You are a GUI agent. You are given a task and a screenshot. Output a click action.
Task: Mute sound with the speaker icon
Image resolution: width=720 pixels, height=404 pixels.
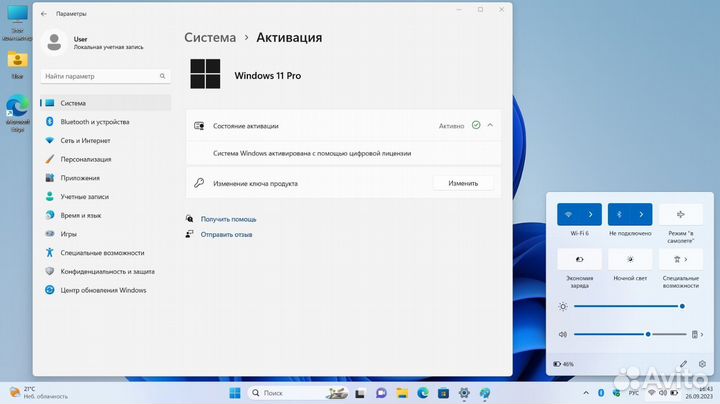pos(562,334)
